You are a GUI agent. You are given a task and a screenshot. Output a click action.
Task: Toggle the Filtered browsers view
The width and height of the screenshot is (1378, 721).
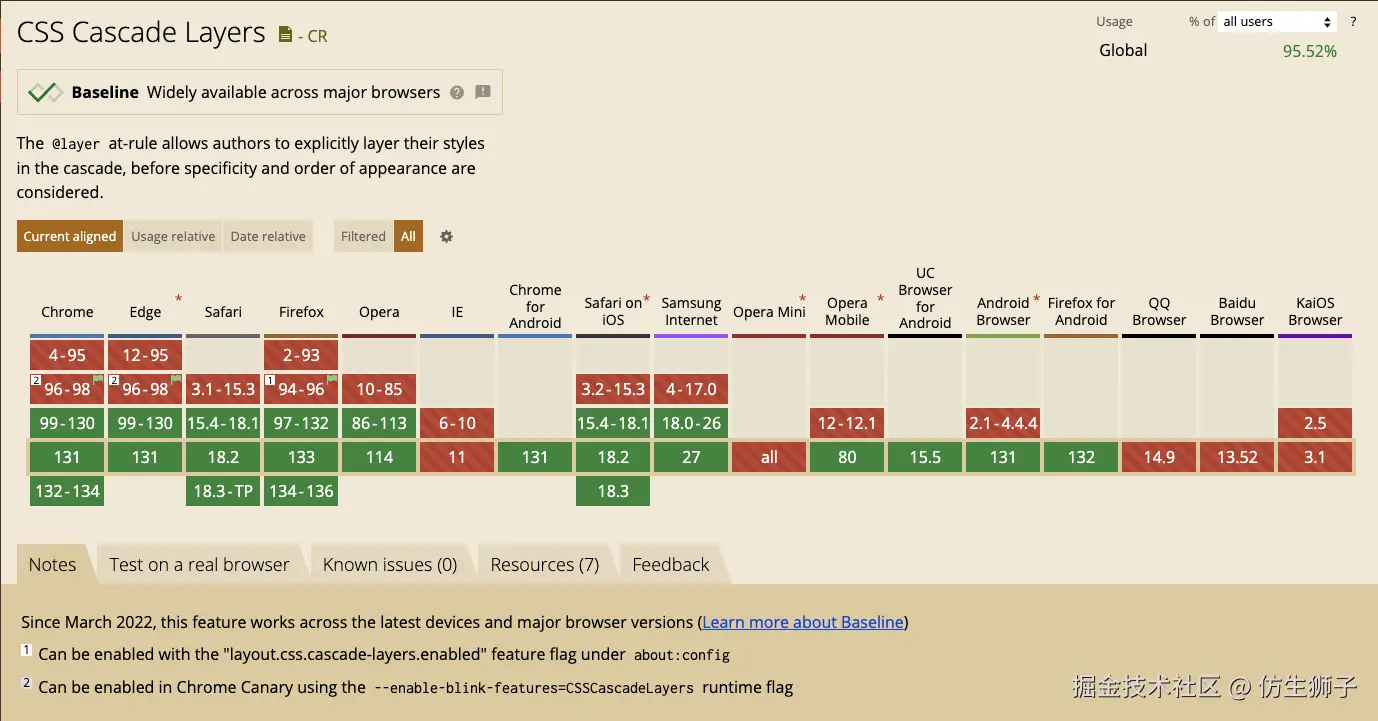coord(363,236)
